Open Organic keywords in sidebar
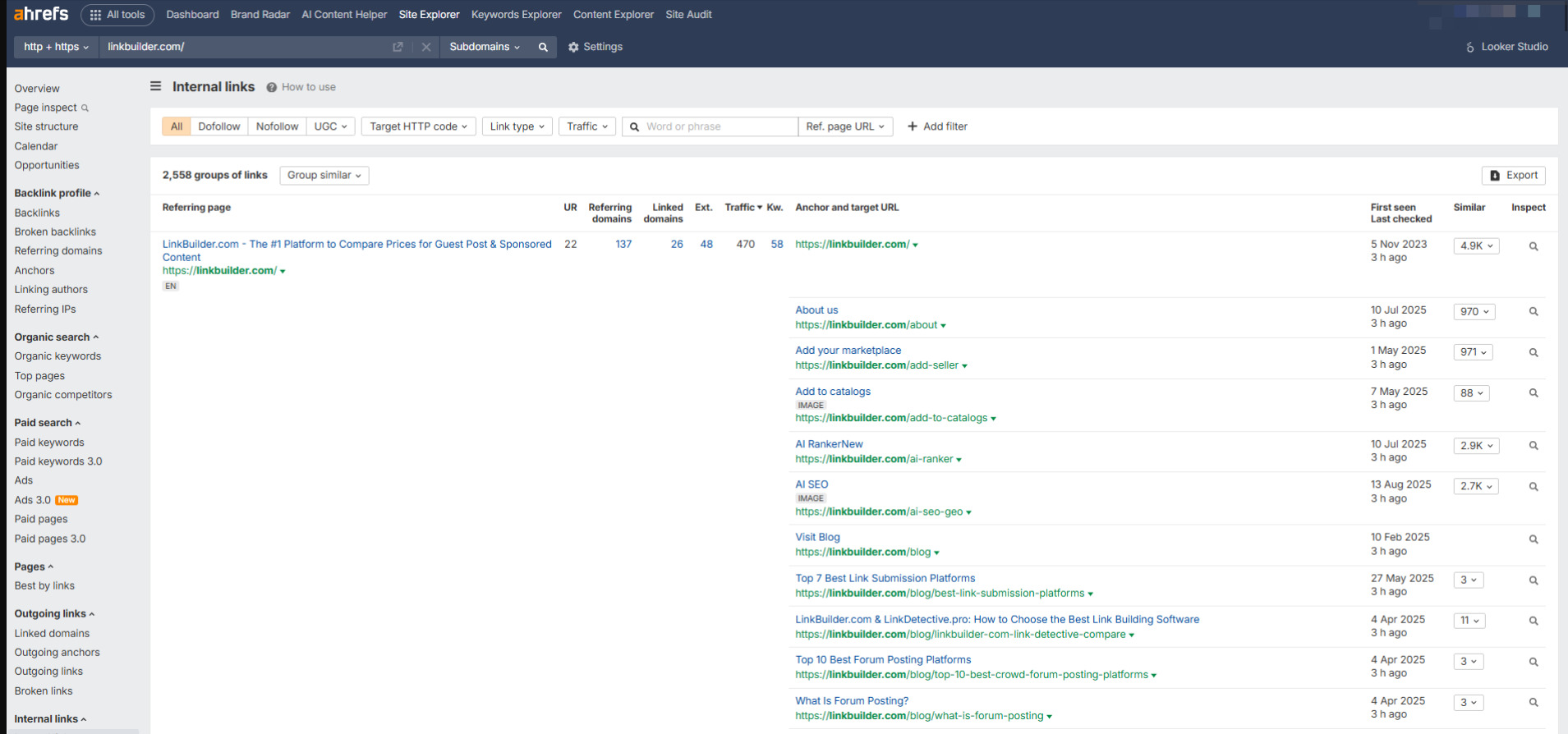The width and height of the screenshot is (1568, 734). (x=57, y=356)
